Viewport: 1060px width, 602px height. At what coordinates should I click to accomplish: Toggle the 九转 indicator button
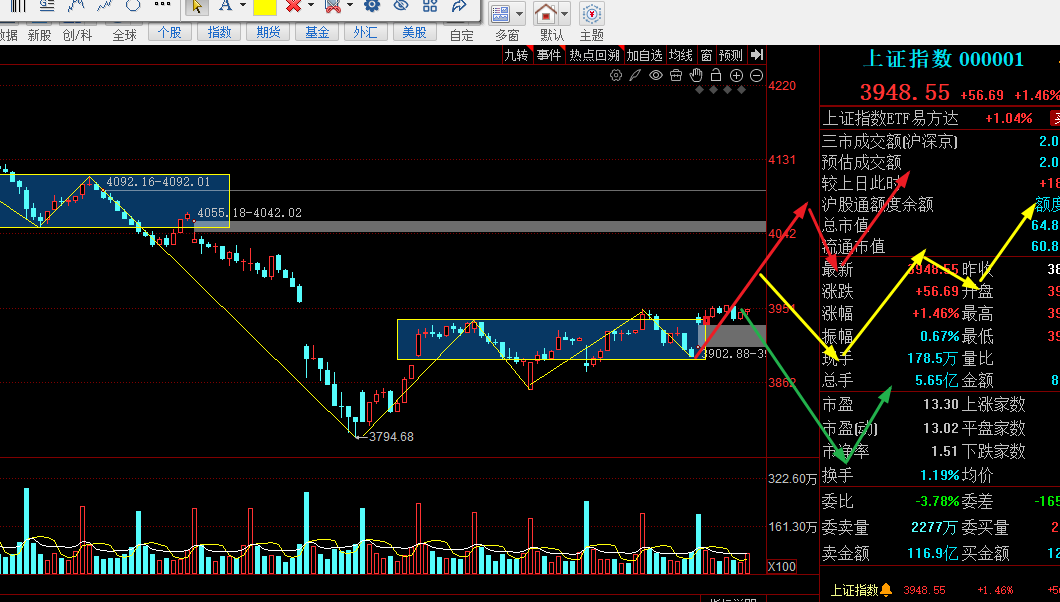point(516,55)
